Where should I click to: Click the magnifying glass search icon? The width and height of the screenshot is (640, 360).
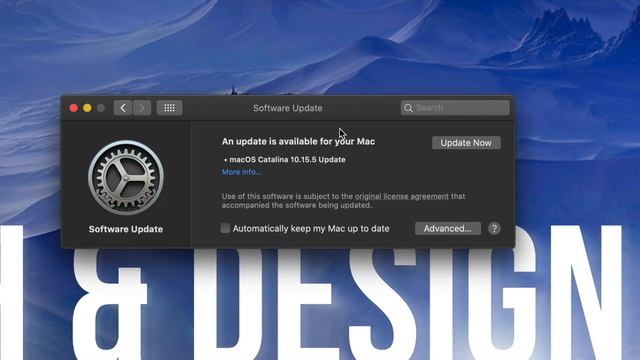tap(408, 108)
